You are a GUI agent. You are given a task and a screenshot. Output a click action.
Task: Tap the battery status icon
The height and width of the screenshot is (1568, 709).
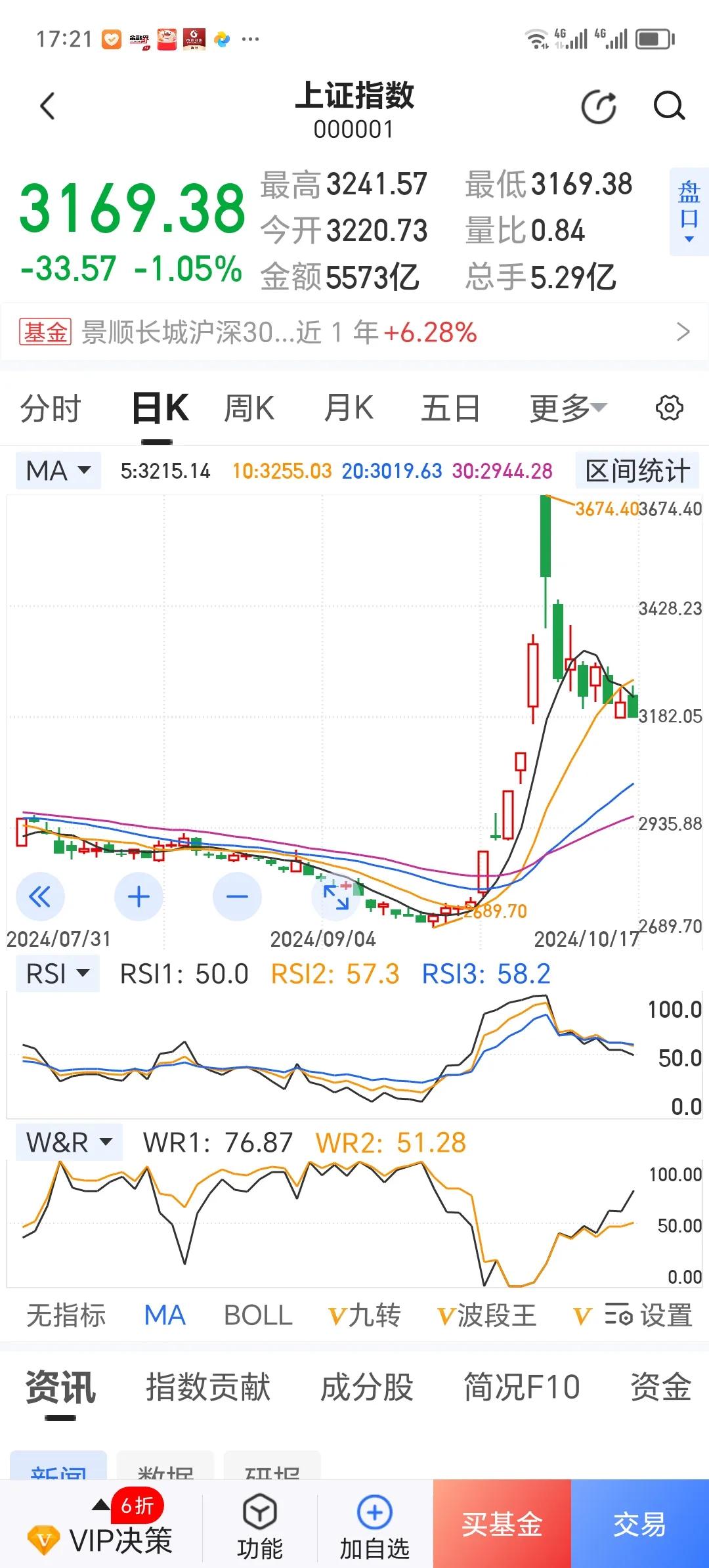(x=655, y=39)
